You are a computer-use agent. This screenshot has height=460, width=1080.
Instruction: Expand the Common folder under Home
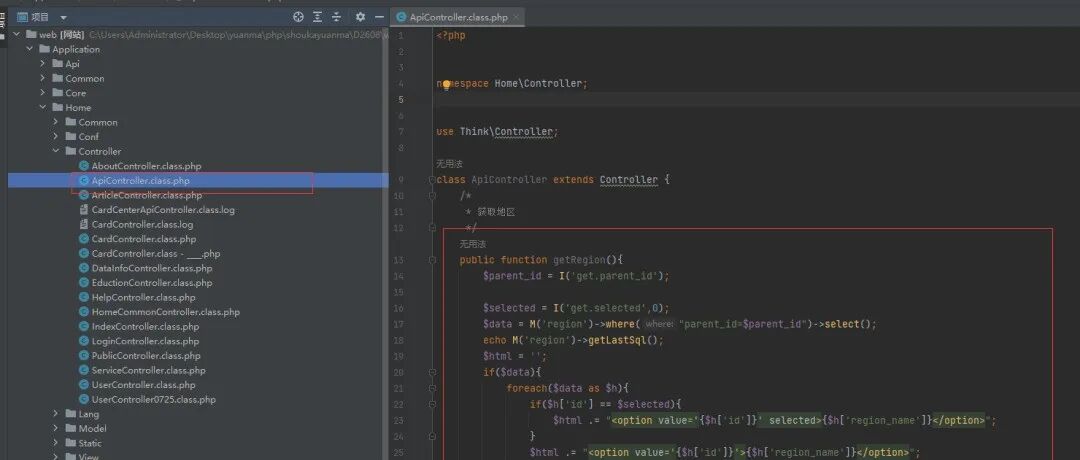pyautogui.click(x=56, y=122)
